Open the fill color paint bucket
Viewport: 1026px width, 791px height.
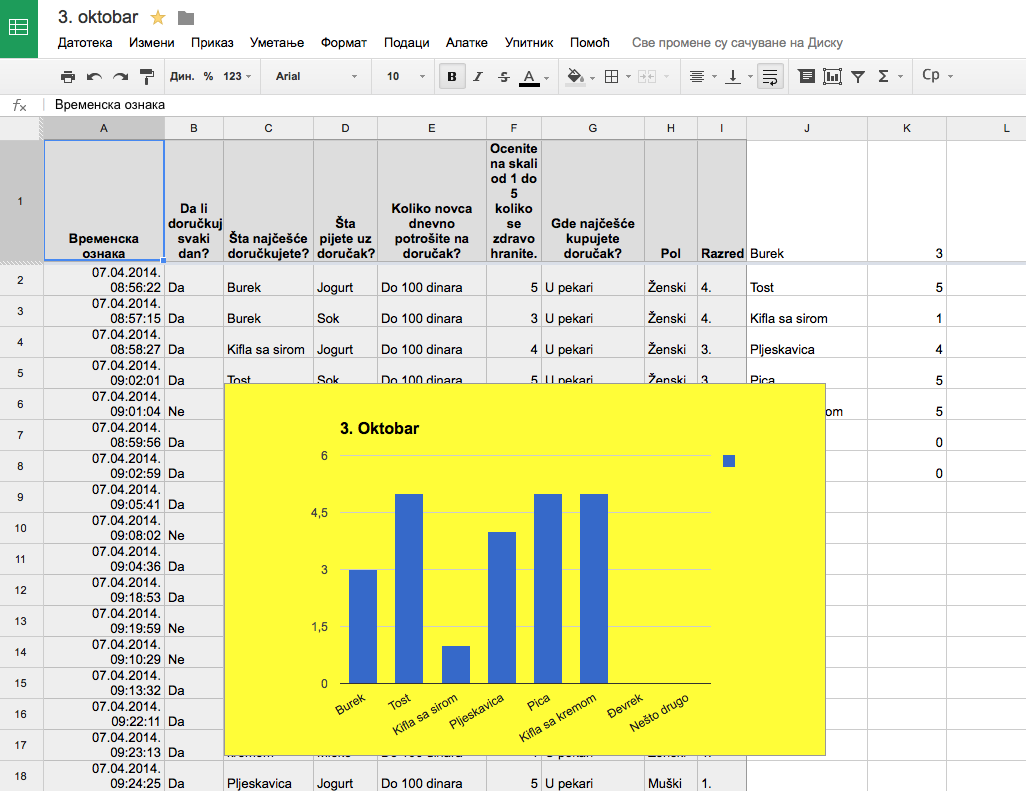[575, 77]
